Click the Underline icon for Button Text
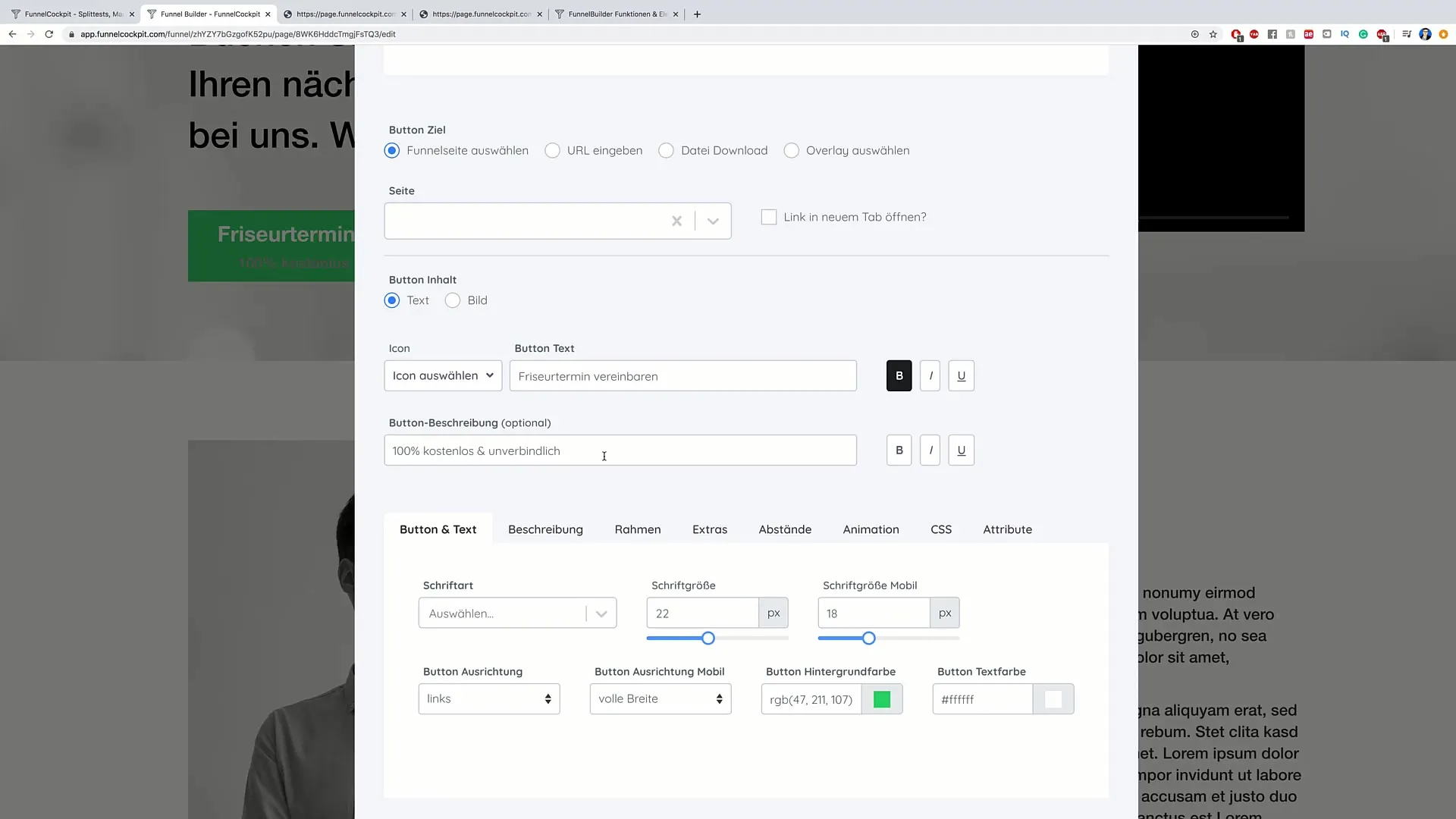The height and width of the screenshot is (819, 1456). pos(961,375)
